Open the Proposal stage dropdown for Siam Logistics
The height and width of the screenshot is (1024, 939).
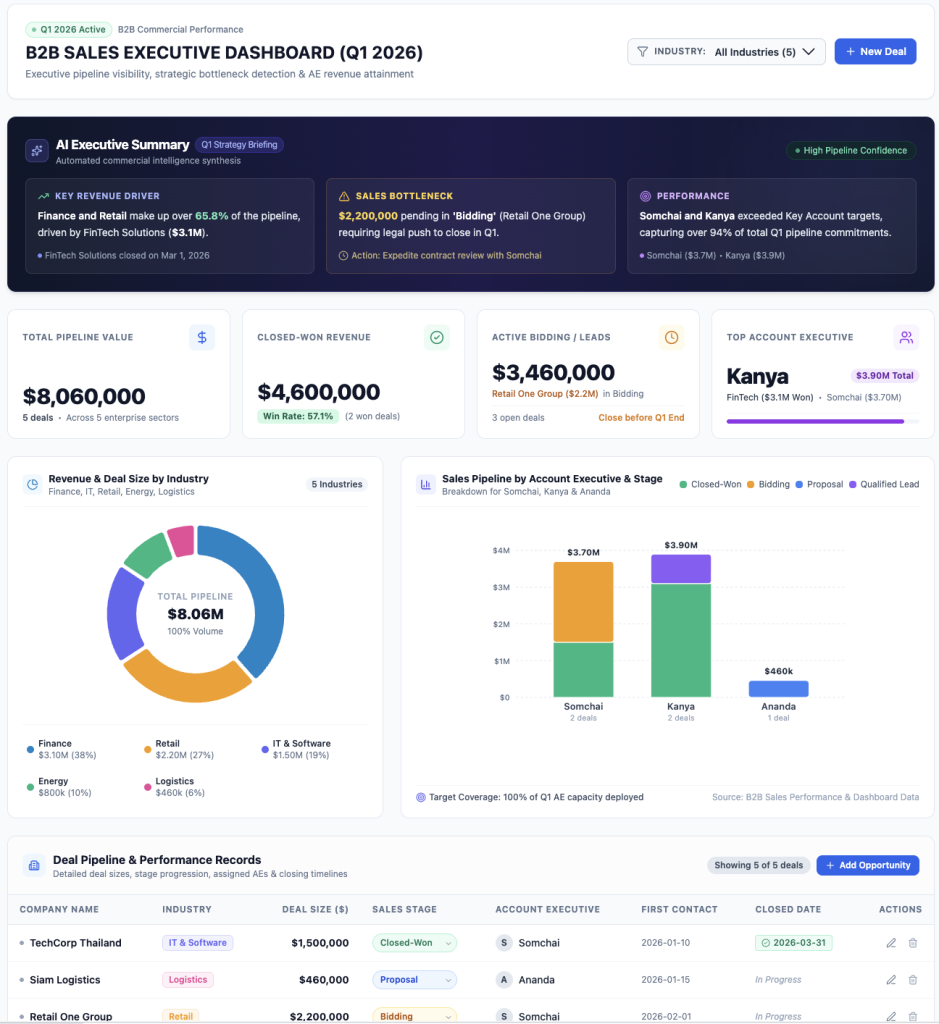click(415, 980)
